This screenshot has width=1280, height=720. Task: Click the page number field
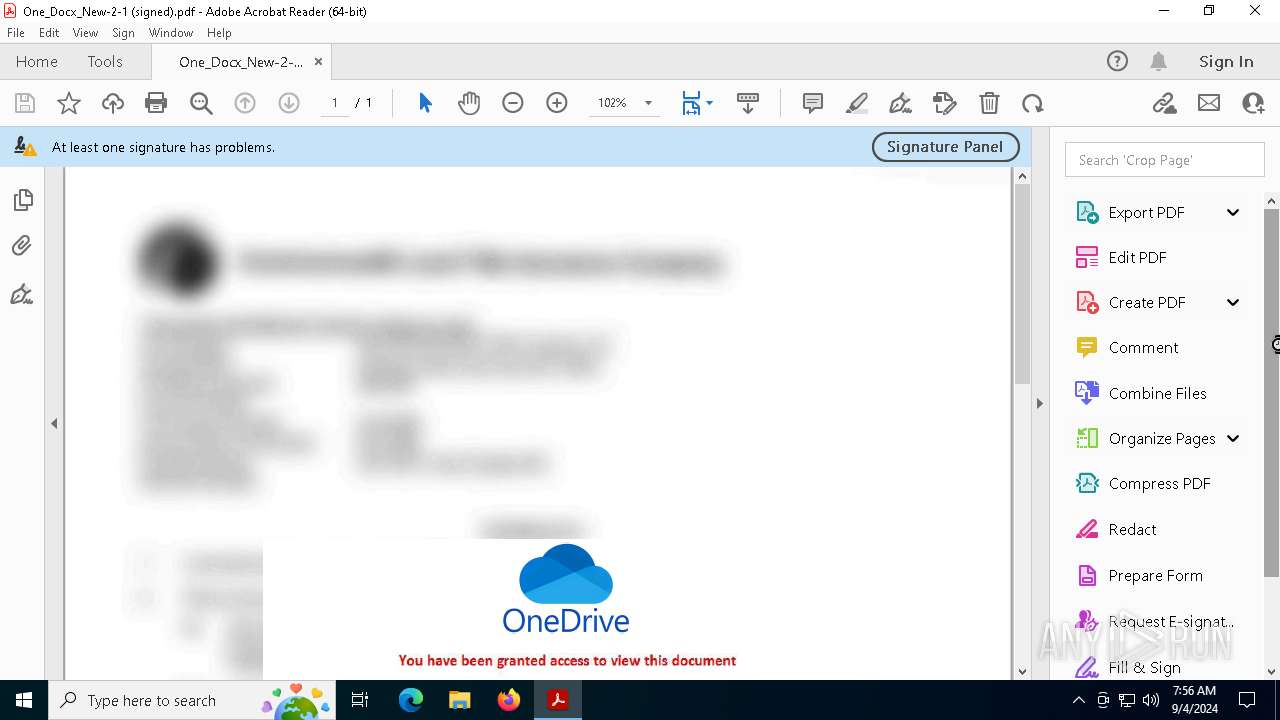click(x=334, y=103)
